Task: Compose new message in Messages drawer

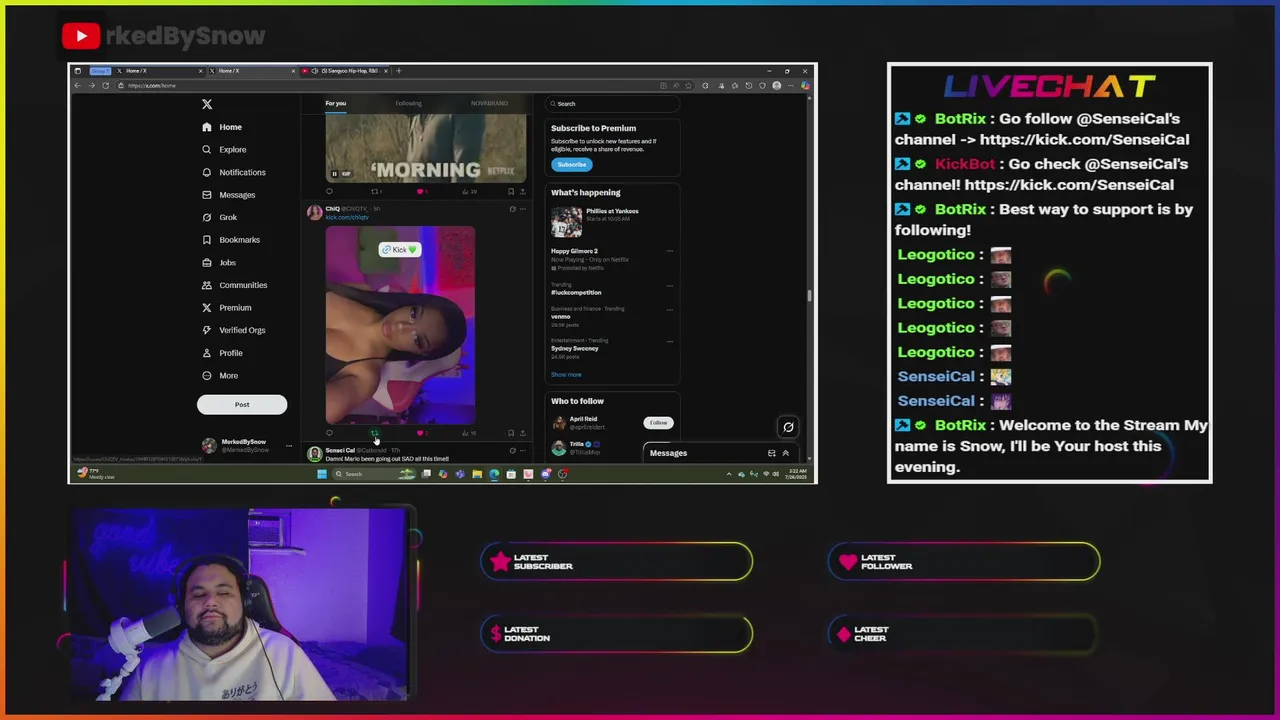Action: (x=771, y=453)
